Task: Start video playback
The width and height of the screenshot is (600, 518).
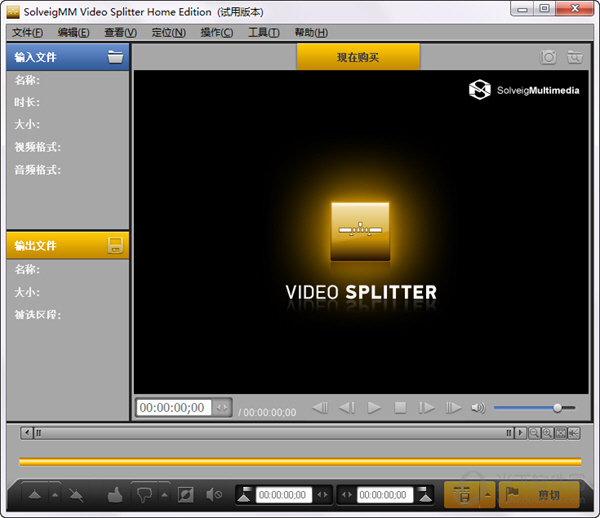Action: point(374,408)
